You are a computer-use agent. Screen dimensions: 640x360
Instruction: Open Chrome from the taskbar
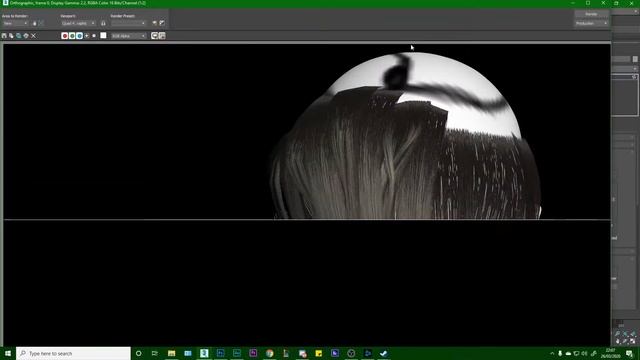(x=269, y=353)
